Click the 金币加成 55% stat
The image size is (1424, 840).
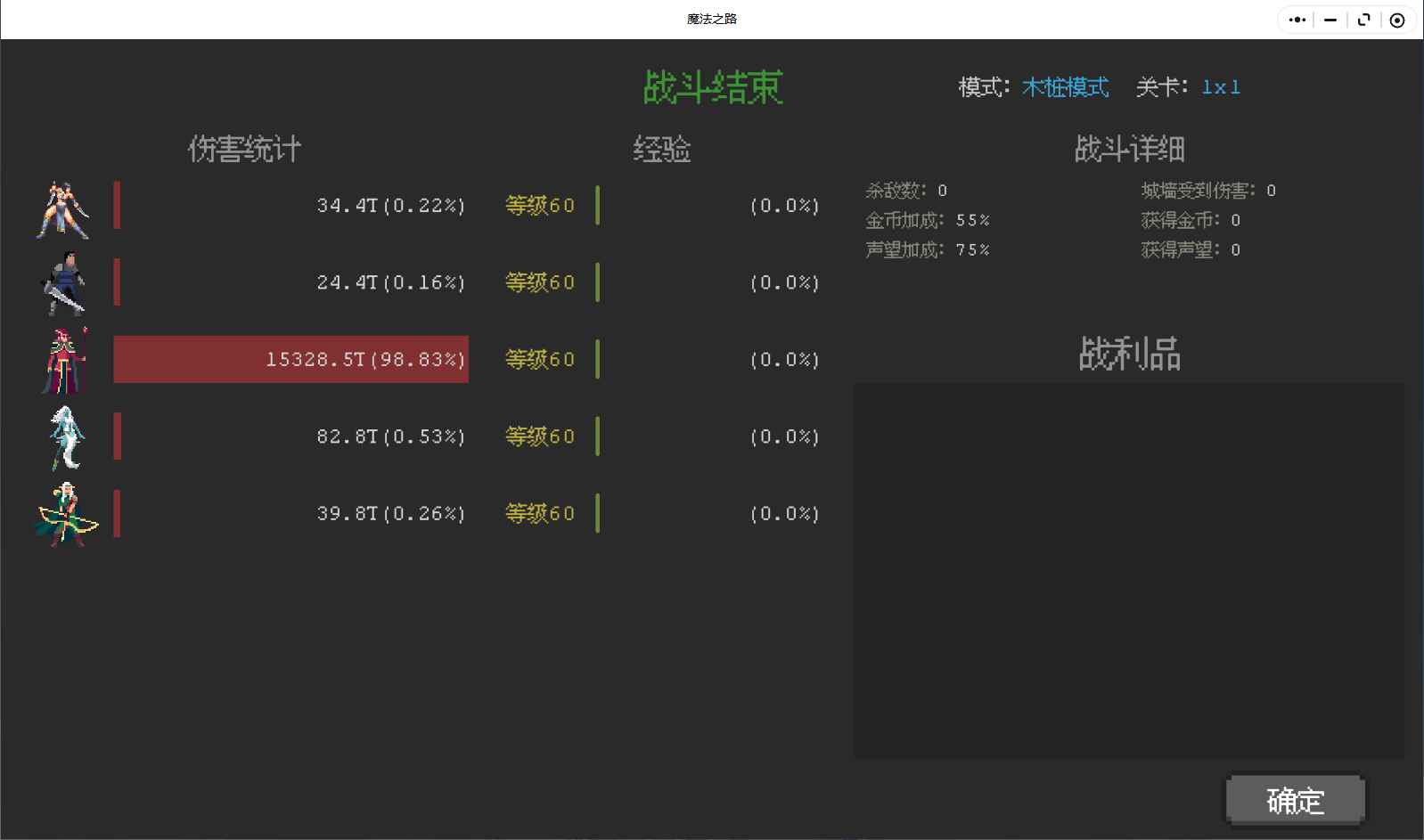coord(928,220)
